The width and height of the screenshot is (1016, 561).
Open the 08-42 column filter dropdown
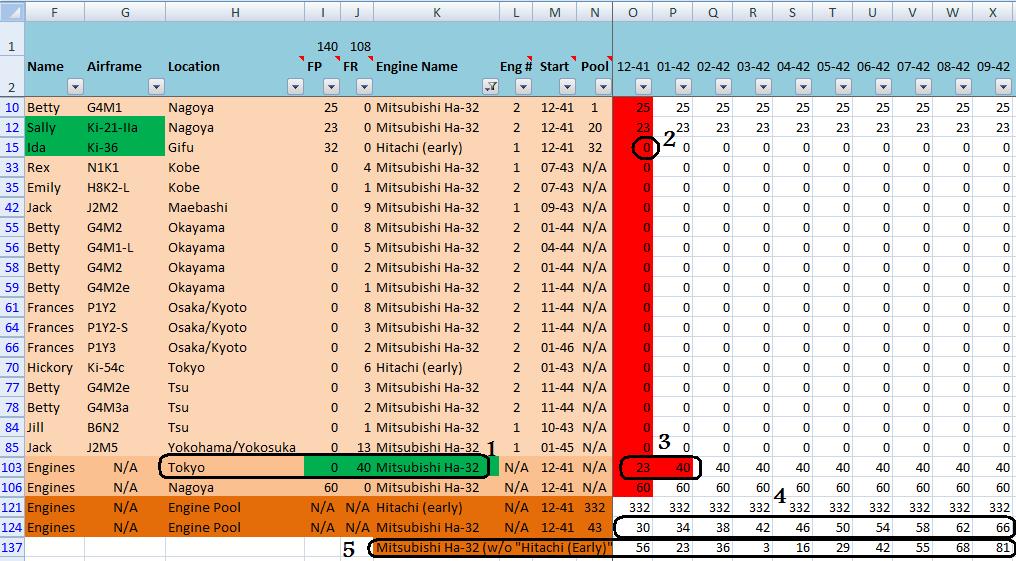964,87
